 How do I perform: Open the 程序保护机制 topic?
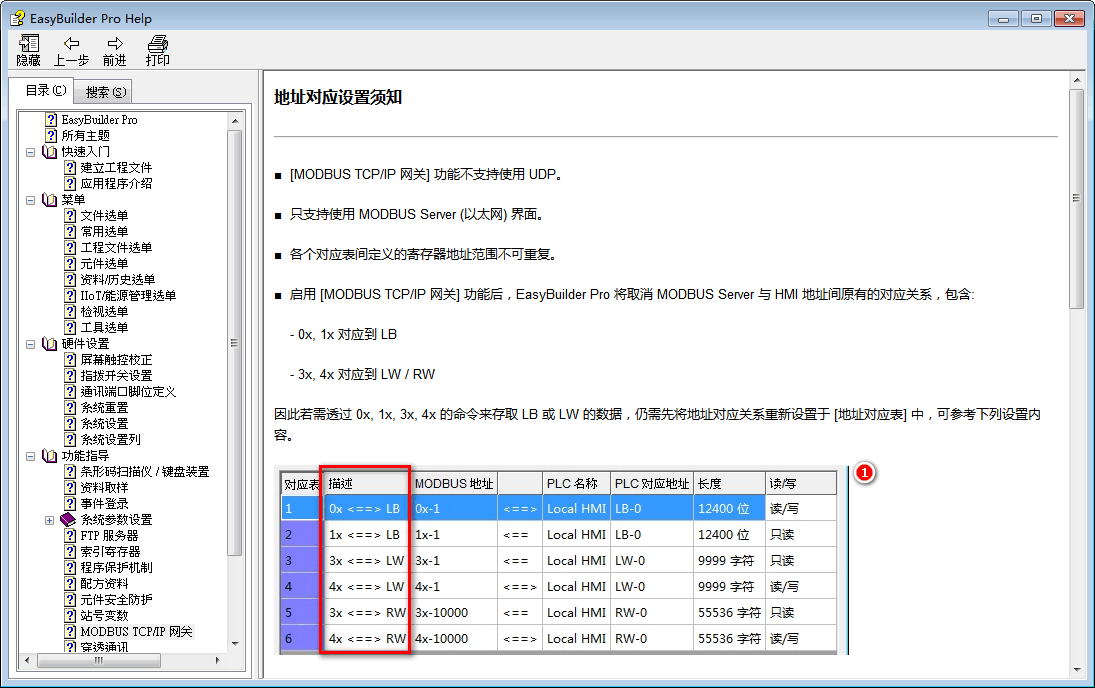(x=116, y=568)
